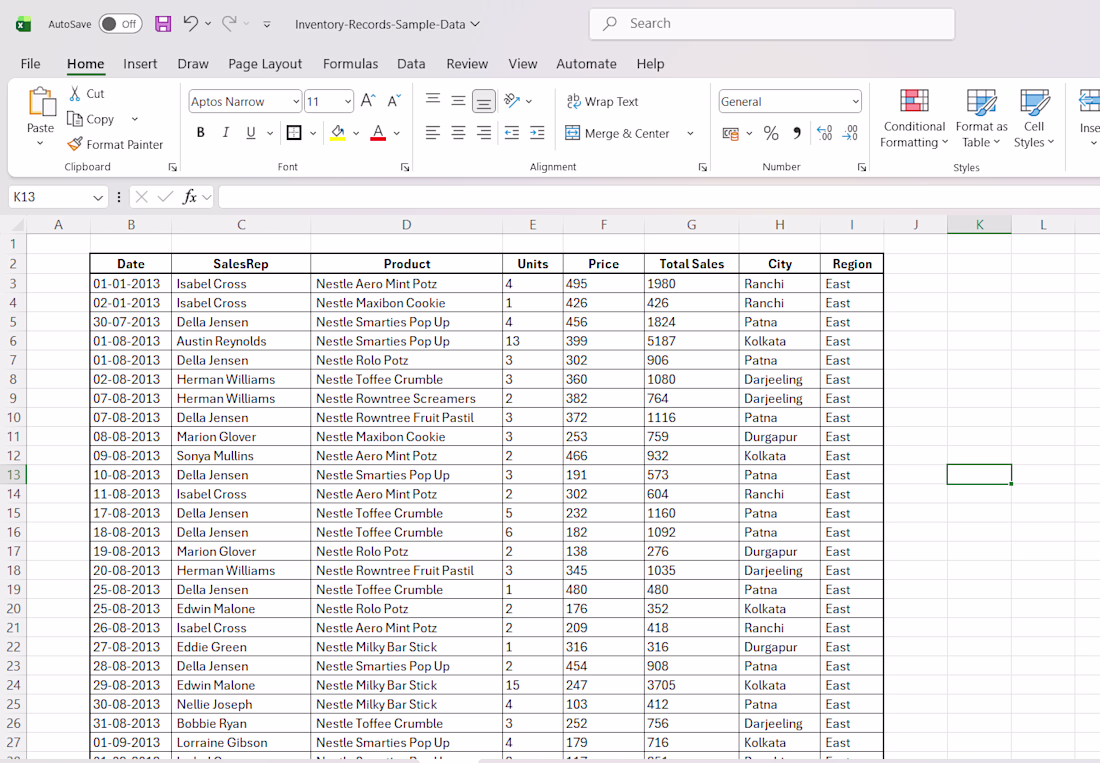This screenshot has width=1100, height=763.
Task: Click the Center text alignment icon
Action: tap(458, 133)
